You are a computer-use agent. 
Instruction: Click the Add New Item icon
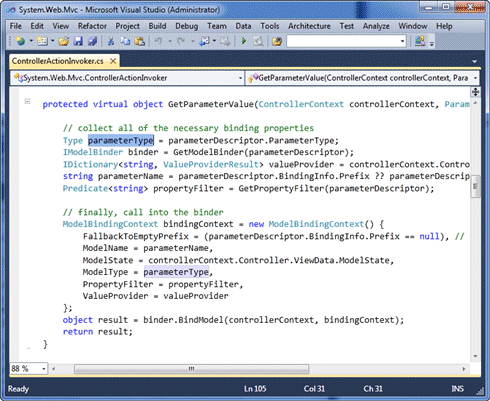tap(42, 41)
